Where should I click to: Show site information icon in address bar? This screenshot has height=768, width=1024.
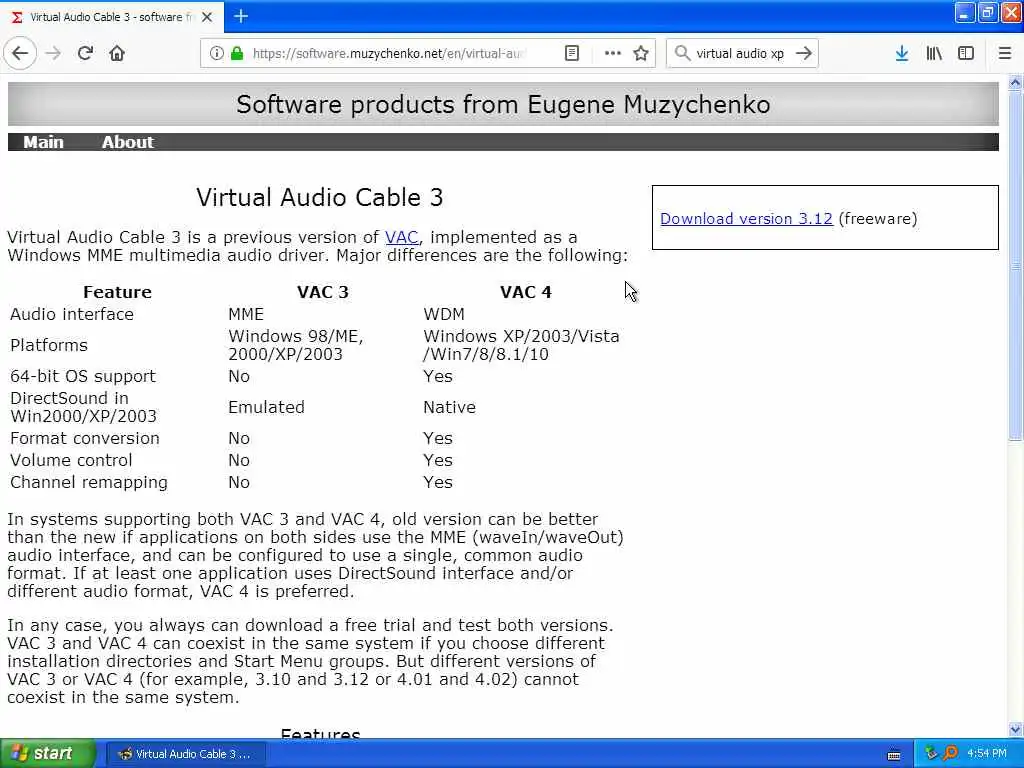click(x=216, y=53)
